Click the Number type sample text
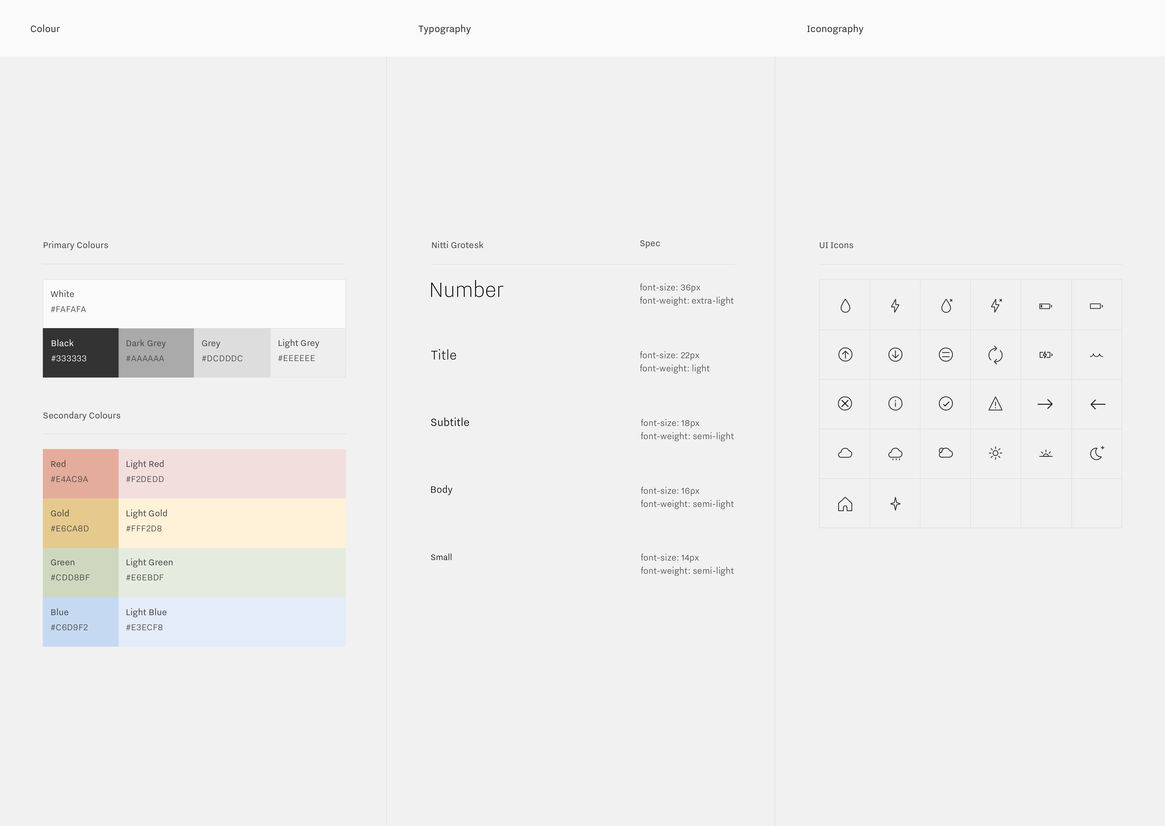 (466, 290)
